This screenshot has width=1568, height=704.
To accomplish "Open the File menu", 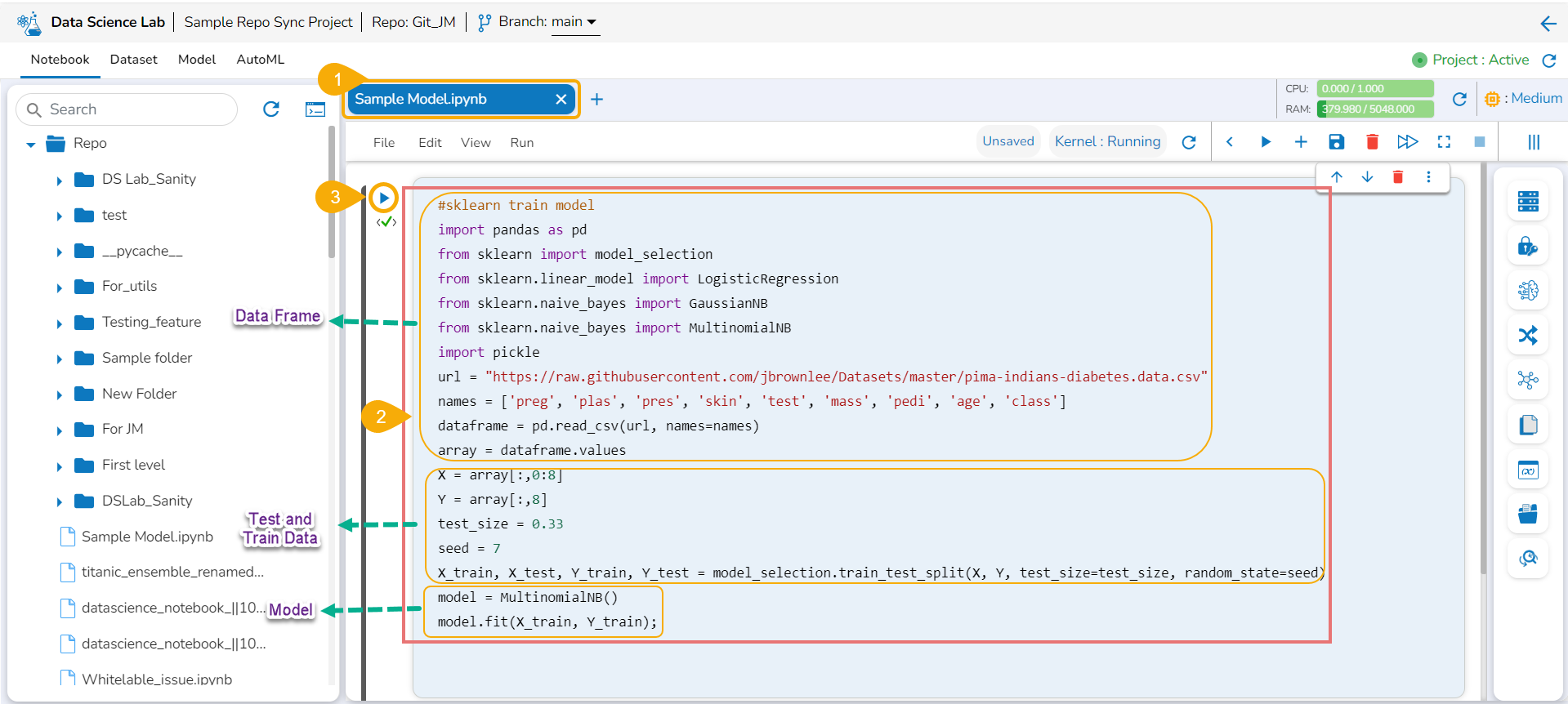I will click(383, 143).
